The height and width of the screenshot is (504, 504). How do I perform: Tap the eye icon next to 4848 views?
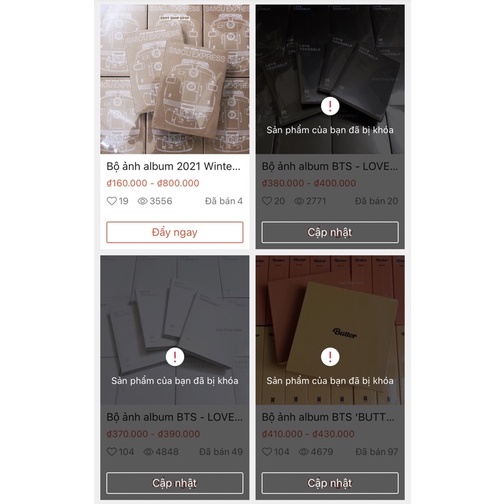[x=148, y=452]
